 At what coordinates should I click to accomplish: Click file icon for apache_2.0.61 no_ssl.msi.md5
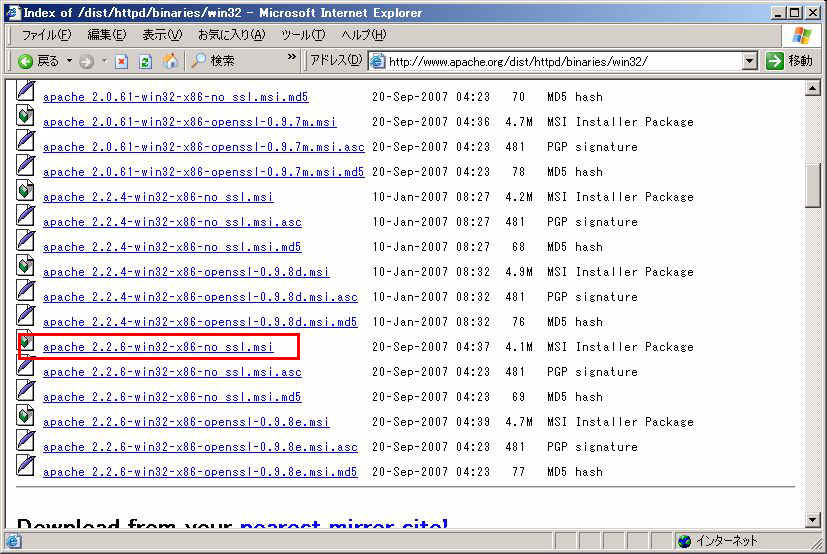click(x=25, y=91)
